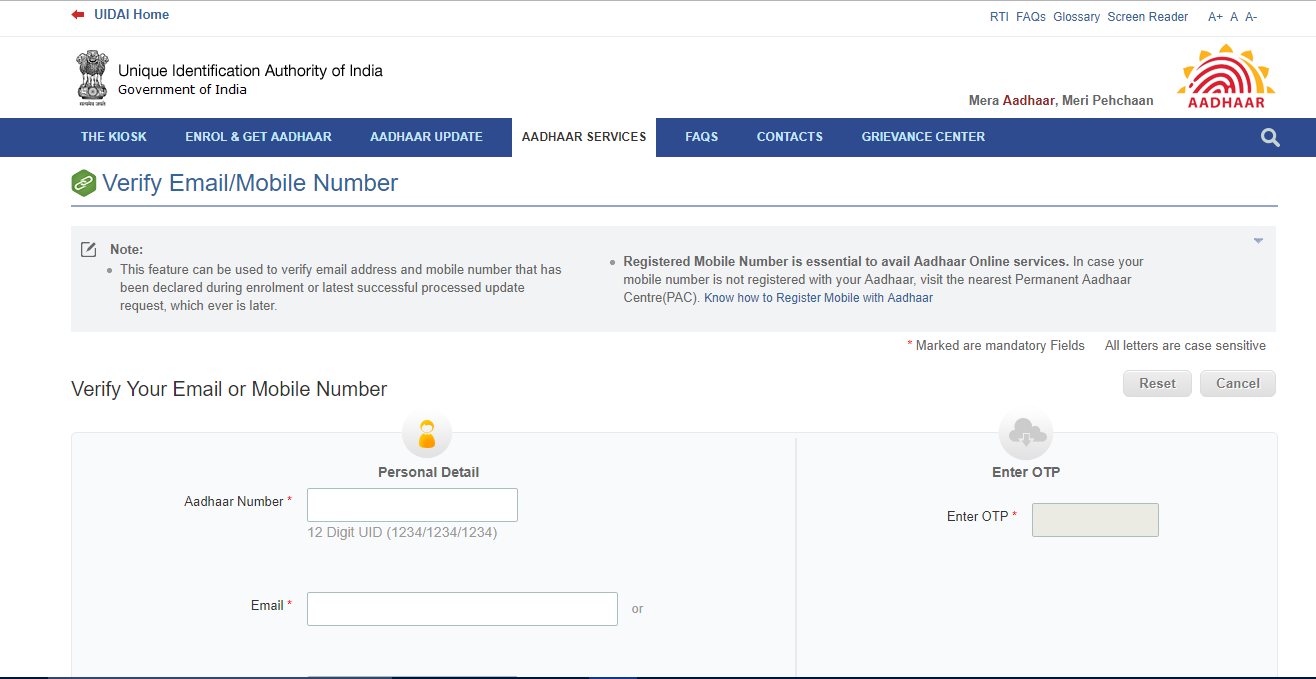Viewport: 1316px width, 679px height.
Task: Open THE KIOSK tab
Action: click(x=114, y=137)
